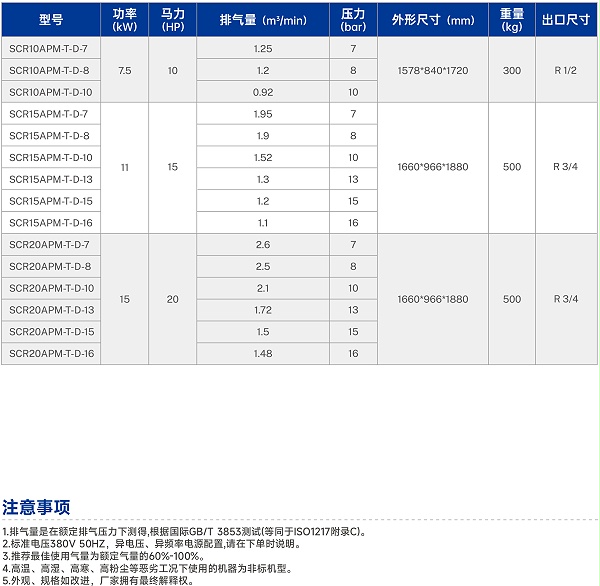Select the 出口尺寸 column header
600x586 pixels.
[x=565, y=20]
